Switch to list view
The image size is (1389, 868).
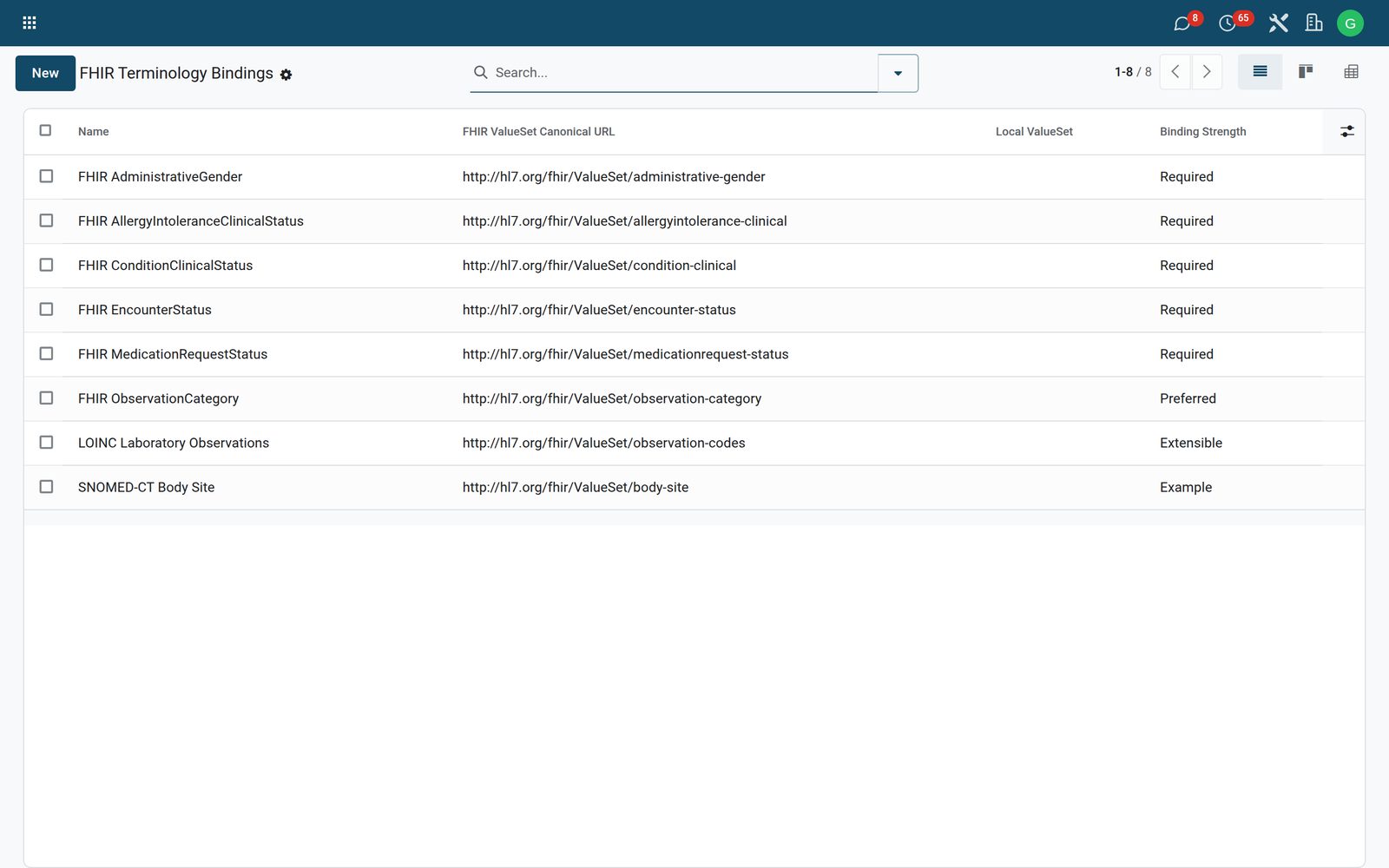click(1260, 72)
